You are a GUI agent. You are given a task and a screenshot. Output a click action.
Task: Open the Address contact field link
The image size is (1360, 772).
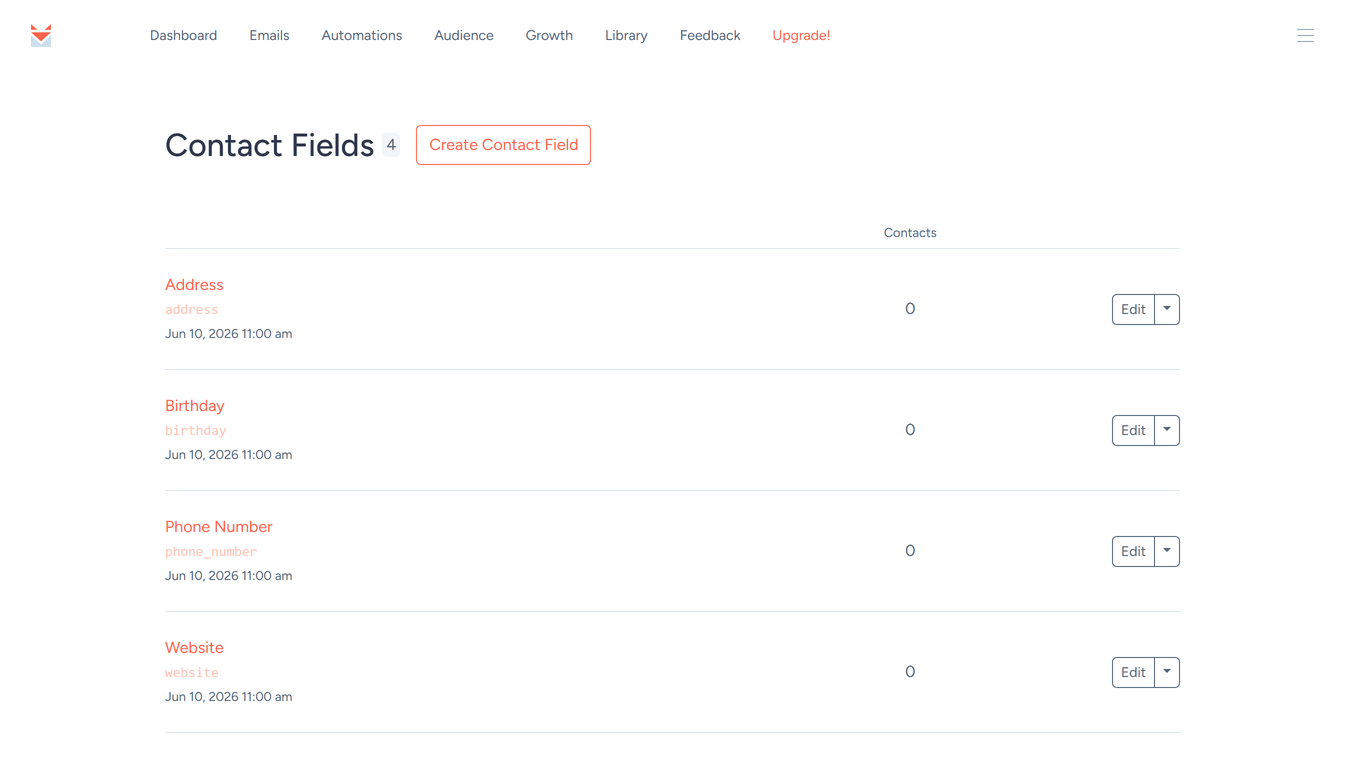194,285
